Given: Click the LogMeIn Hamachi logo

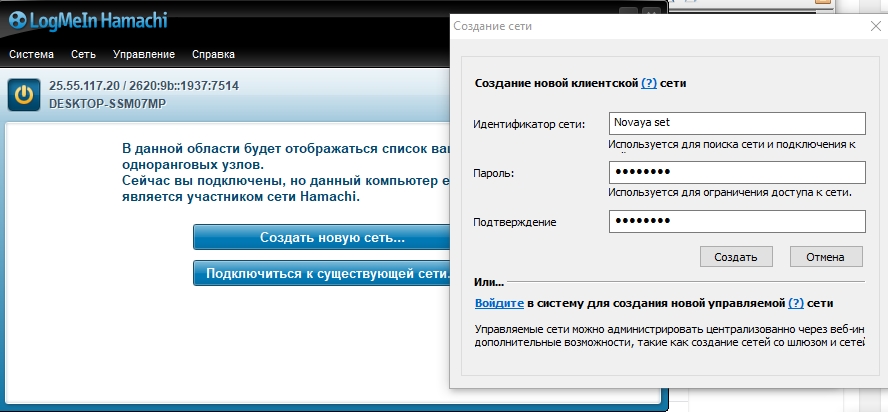Looking at the screenshot, I should [88, 21].
